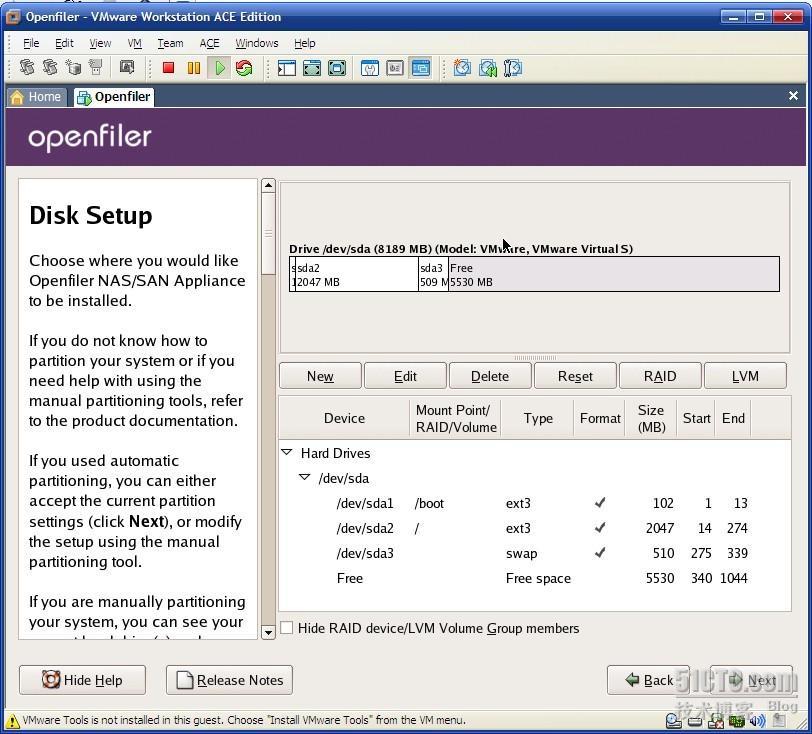Sort by the Type column header
Viewport: 812px width, 734px height.
tap(538, 418)
